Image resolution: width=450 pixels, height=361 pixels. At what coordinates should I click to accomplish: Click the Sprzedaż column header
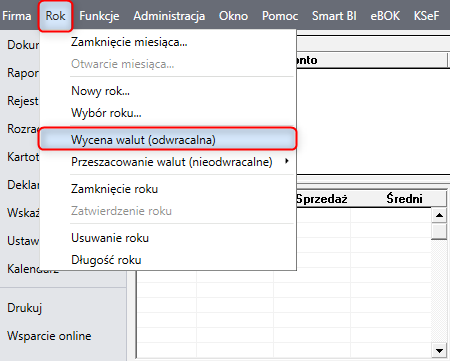[322, 199]
